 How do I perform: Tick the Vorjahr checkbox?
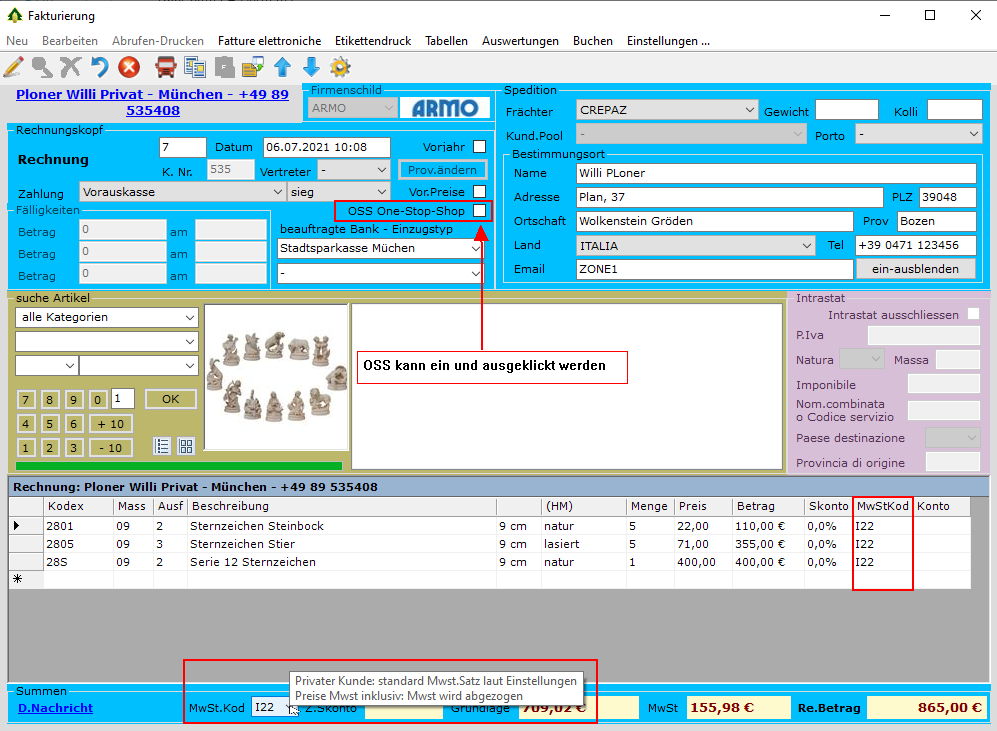point(480,147)
